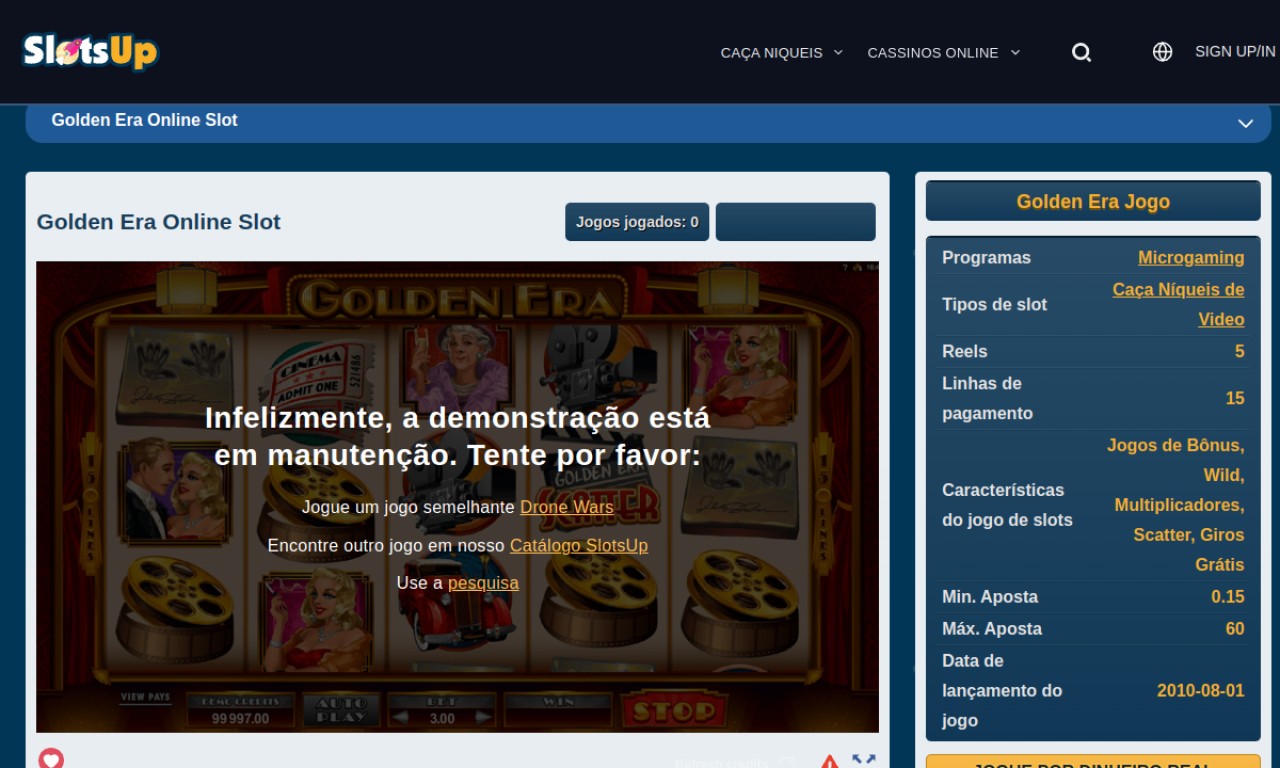This screenshot has width=1280, height=768.
Task: Click the slot features list with Jogos de Bônus
Action: (1175, 505)
